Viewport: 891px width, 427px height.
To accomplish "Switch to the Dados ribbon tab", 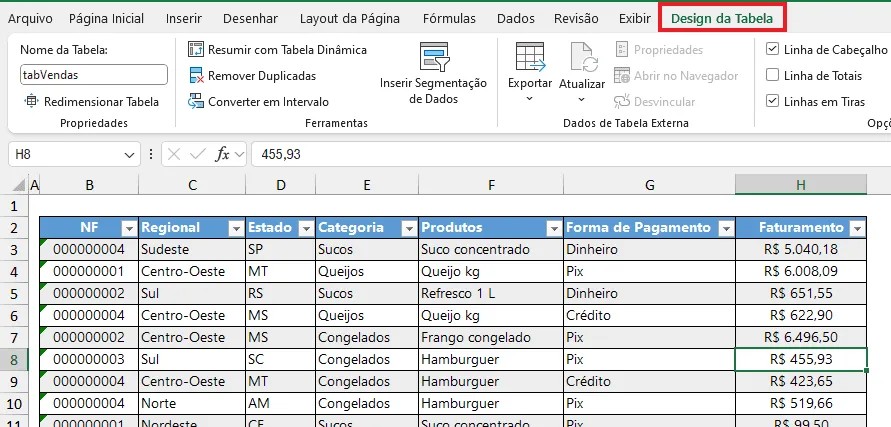I will pos(516,18).
